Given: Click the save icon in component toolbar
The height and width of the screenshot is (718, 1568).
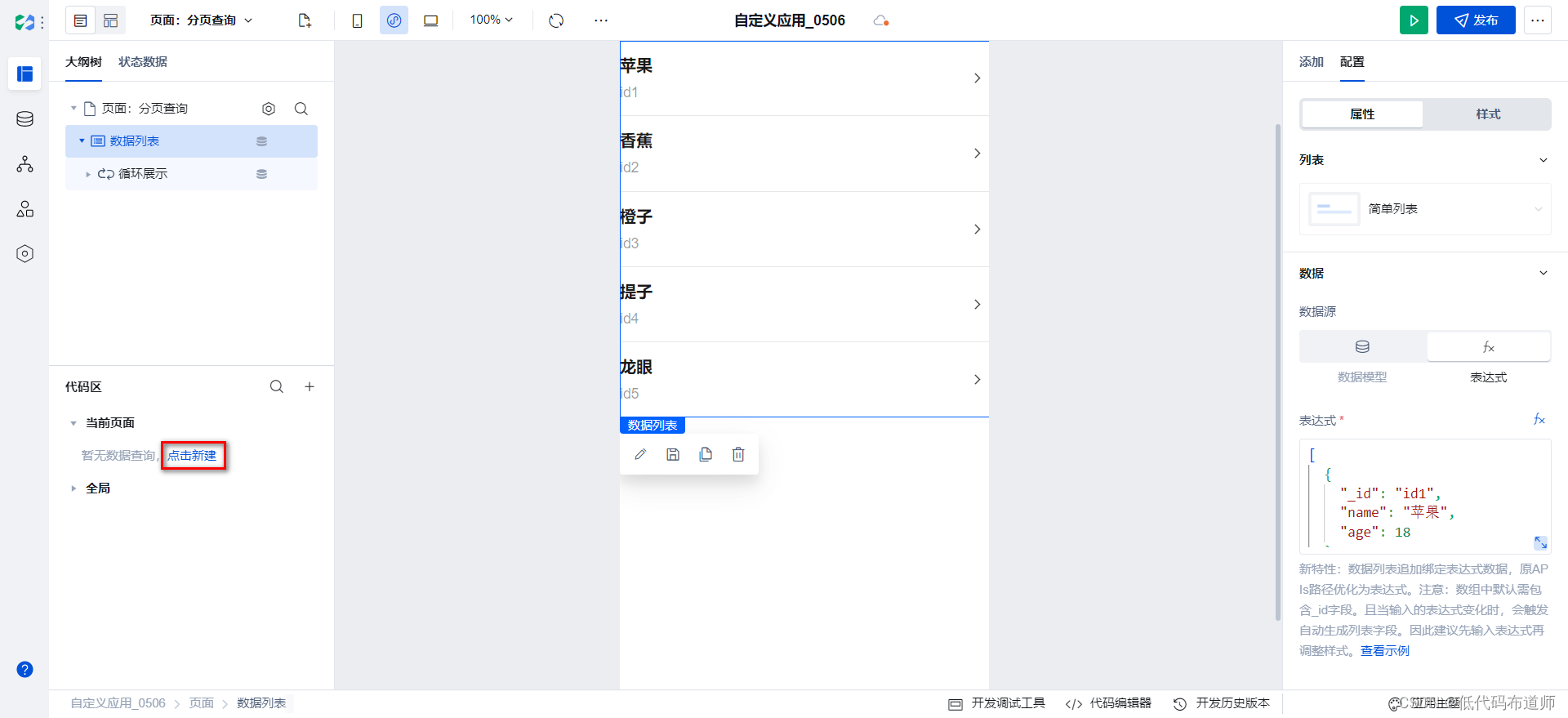Looking at the screenshot, I should click(x=673, y=455).
